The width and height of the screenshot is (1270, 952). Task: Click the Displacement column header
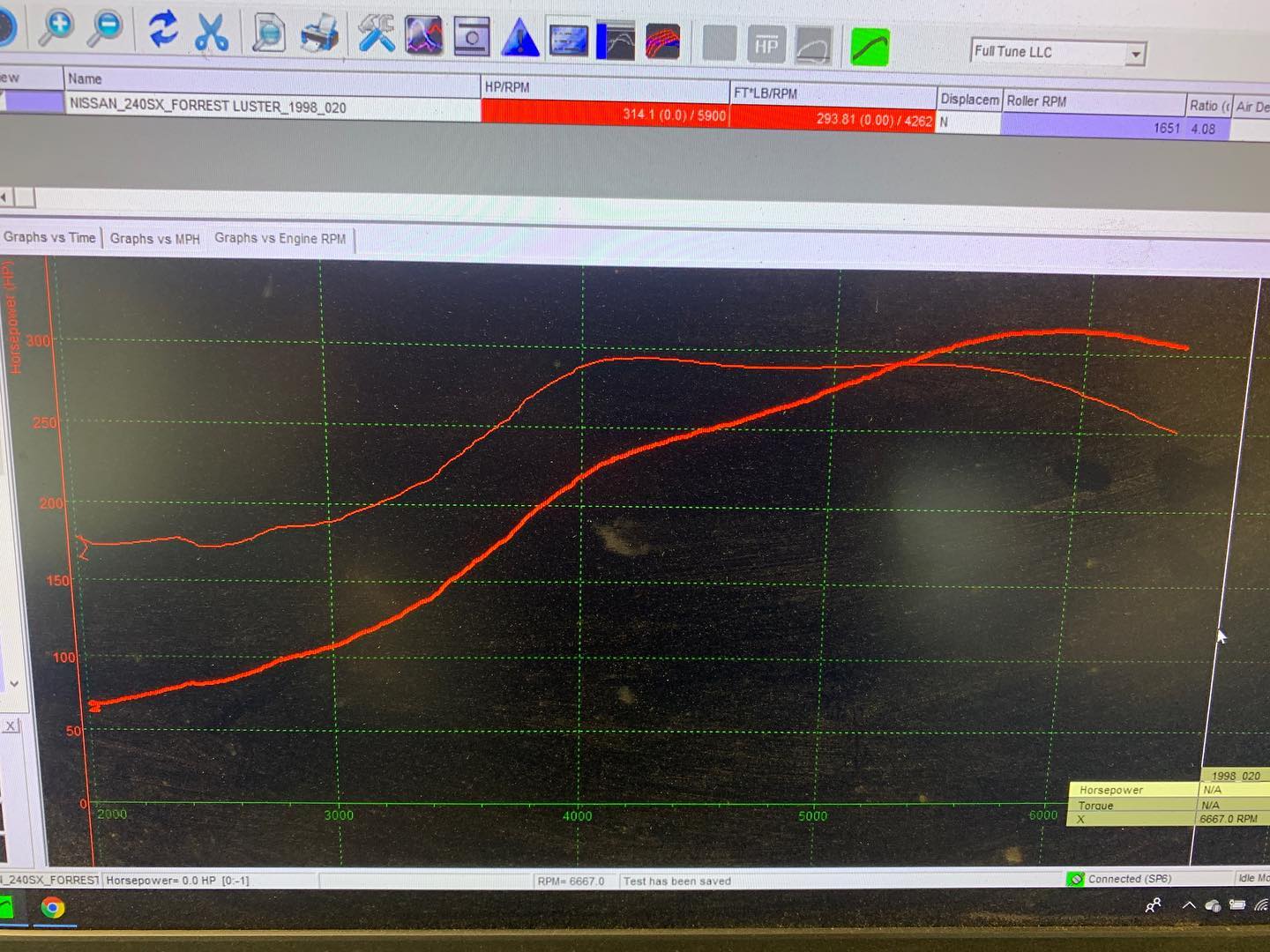[969, 100]
